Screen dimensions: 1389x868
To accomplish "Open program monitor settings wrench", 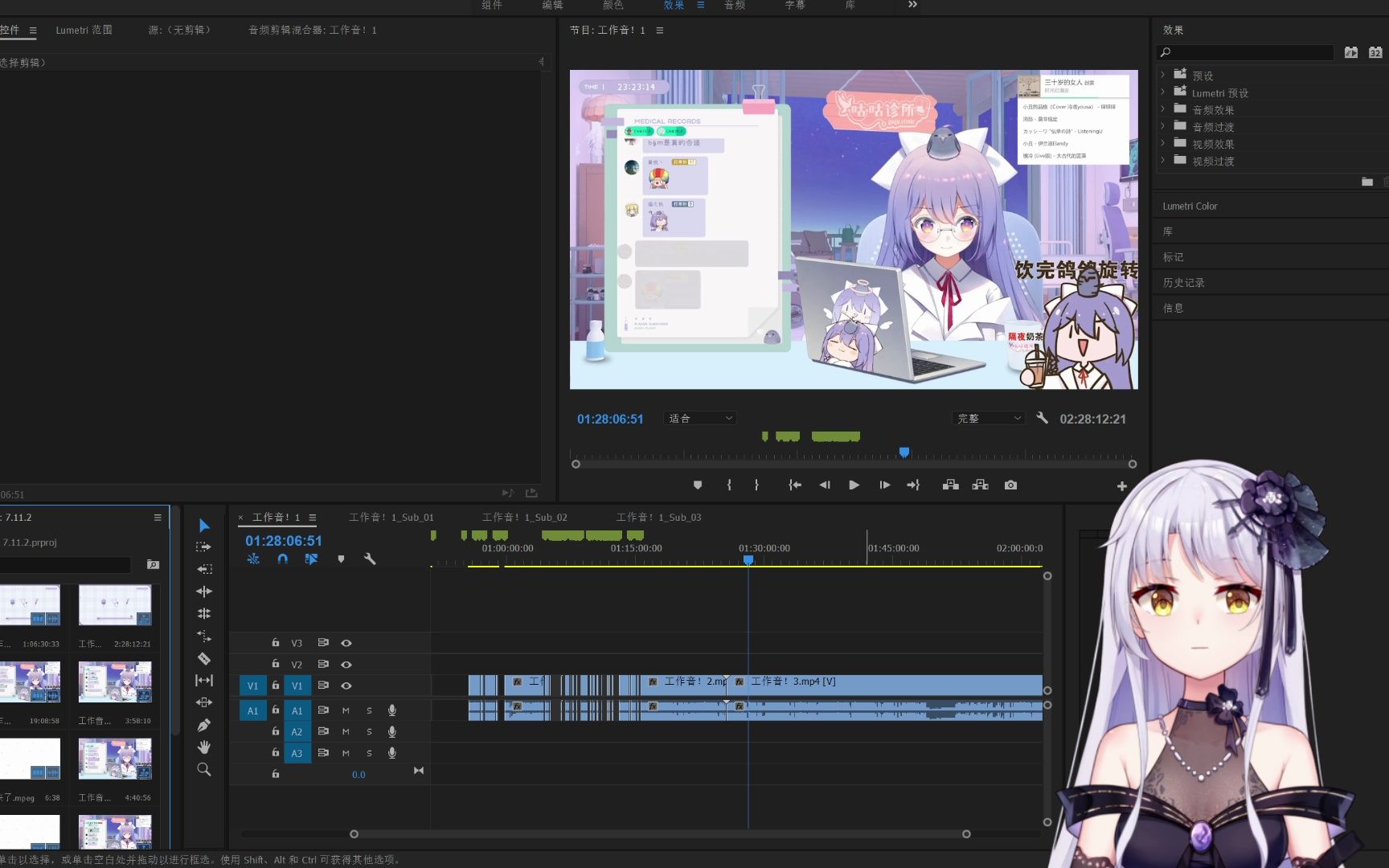I will [1042, 418].
